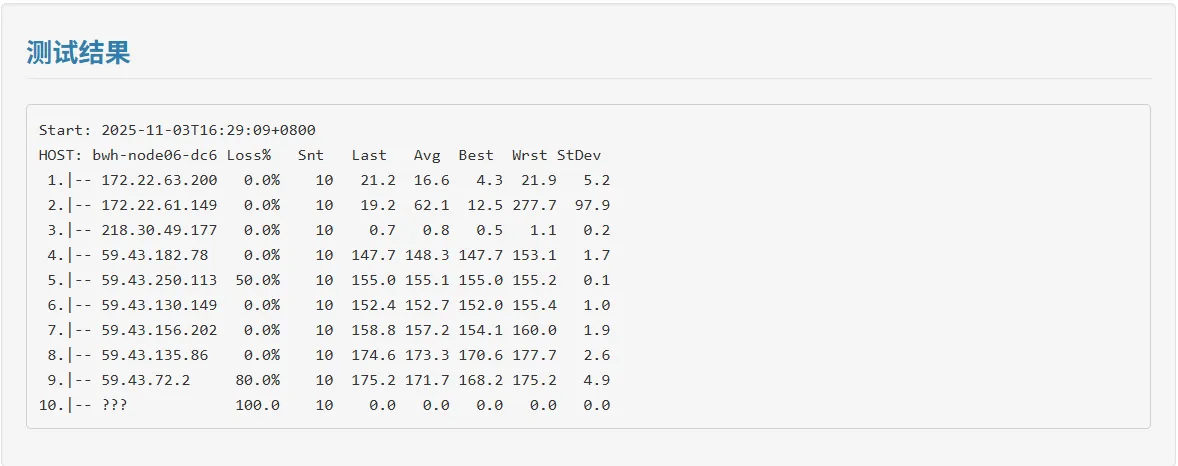Viewport: 1178px width, 466px height.
Task: Select hop 1 IP 172.22.63.200
Action: (159, 180)
